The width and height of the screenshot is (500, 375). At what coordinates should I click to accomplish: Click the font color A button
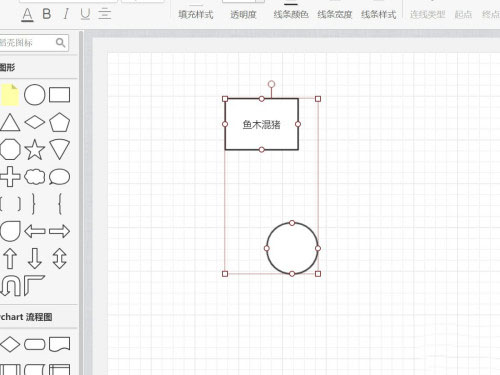[x=27, y=15]
